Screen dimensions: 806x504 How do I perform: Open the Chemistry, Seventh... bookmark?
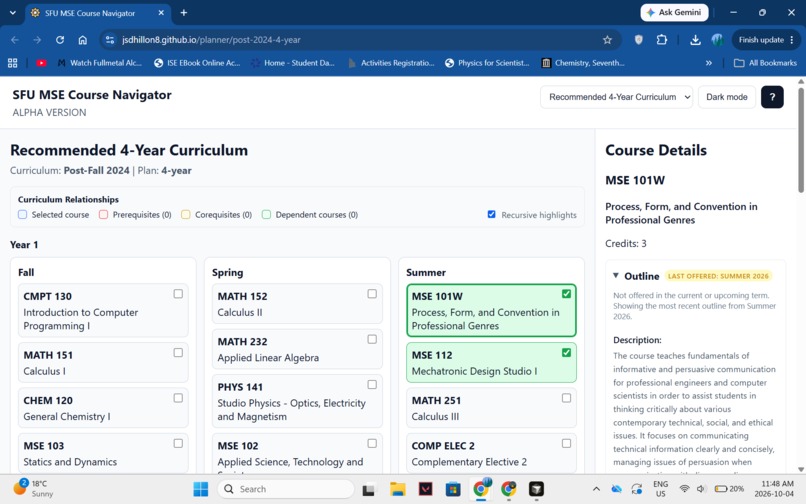(583, 63)
